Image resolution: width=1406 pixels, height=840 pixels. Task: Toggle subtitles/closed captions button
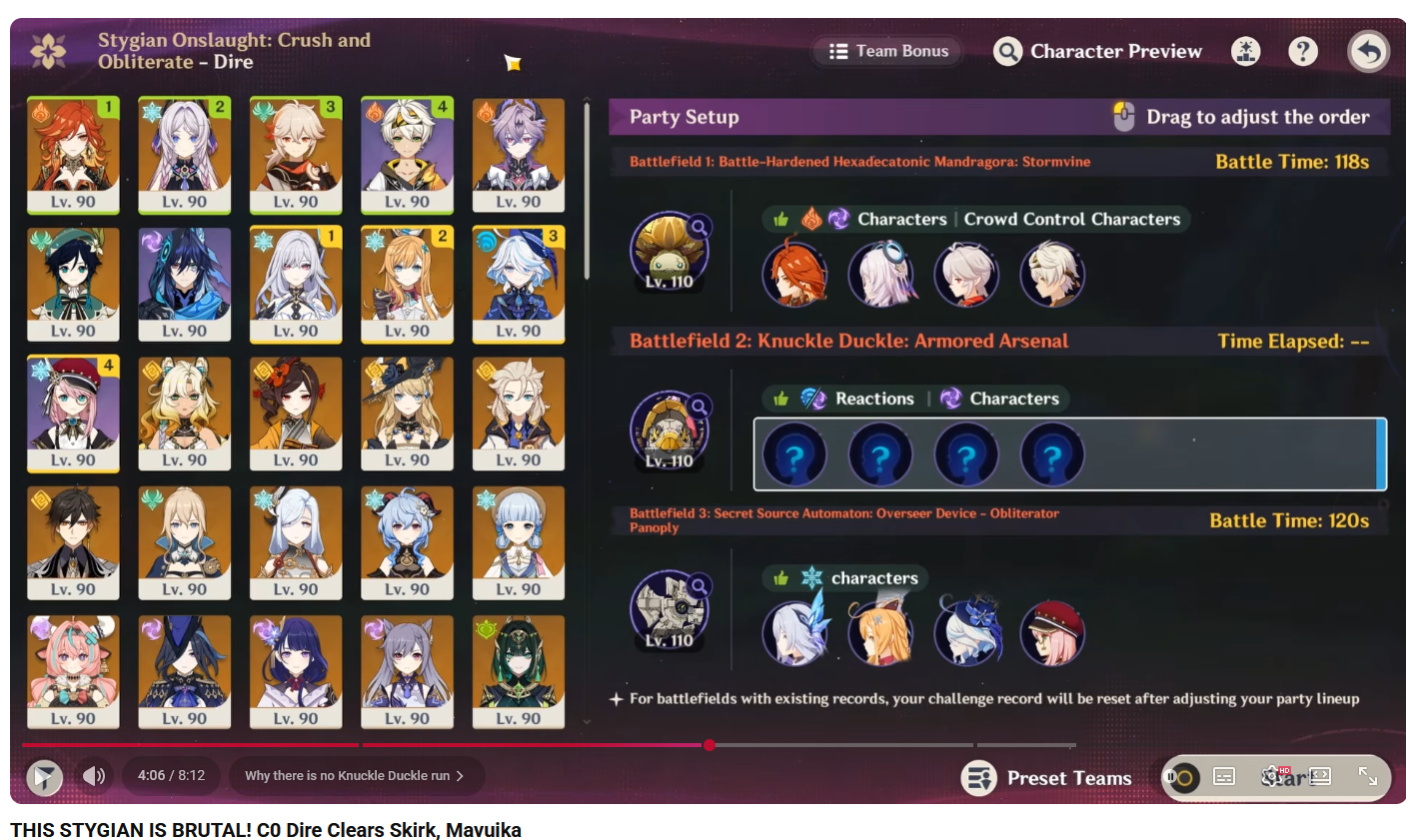click(1224, 776)
